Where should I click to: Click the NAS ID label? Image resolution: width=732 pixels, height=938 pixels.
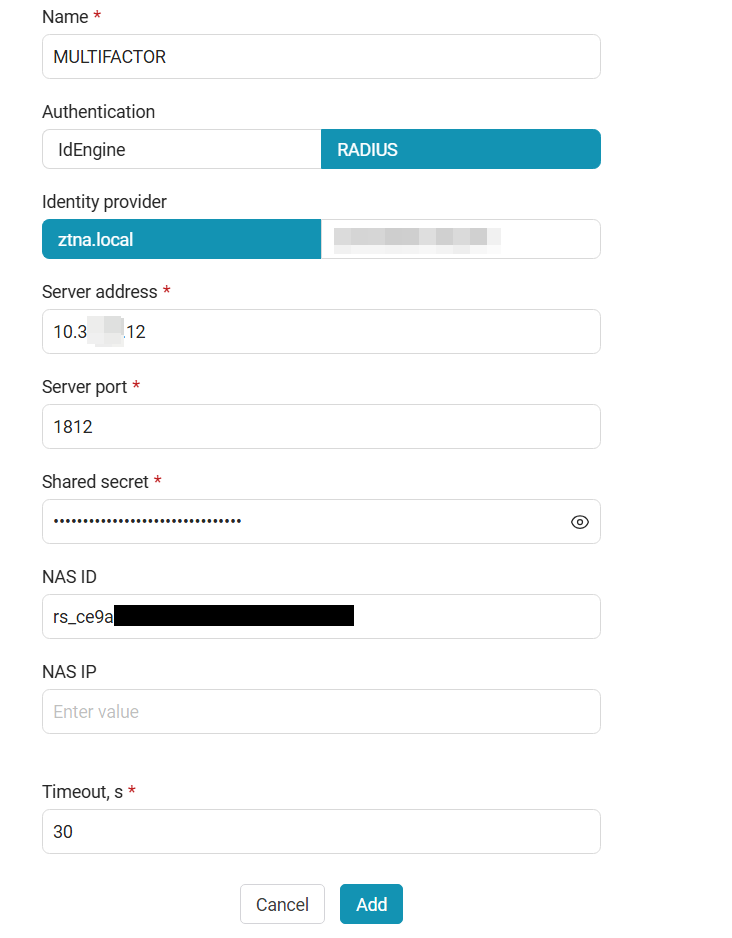pyautogui.click(x=69, y=577)
